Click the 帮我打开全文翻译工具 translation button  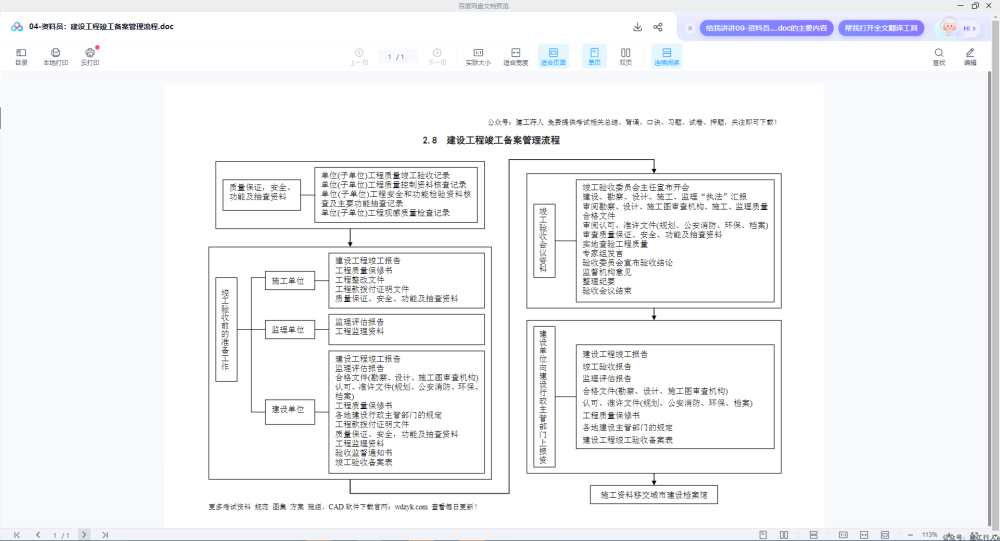point(881,28)
